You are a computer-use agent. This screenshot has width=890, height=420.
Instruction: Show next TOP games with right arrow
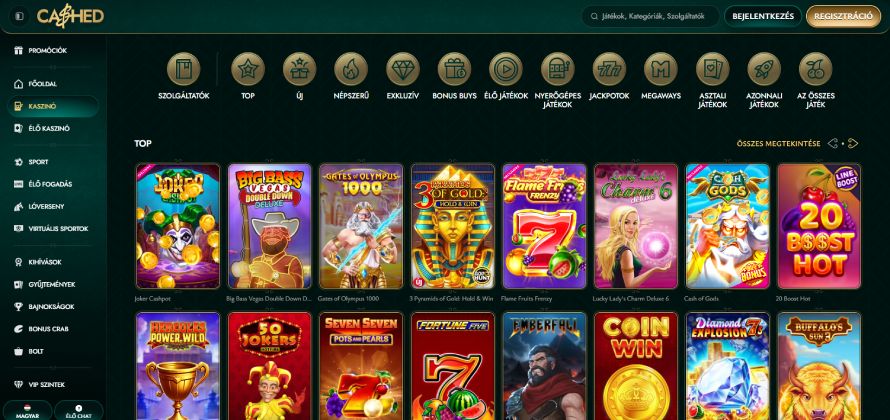point(853,144)
